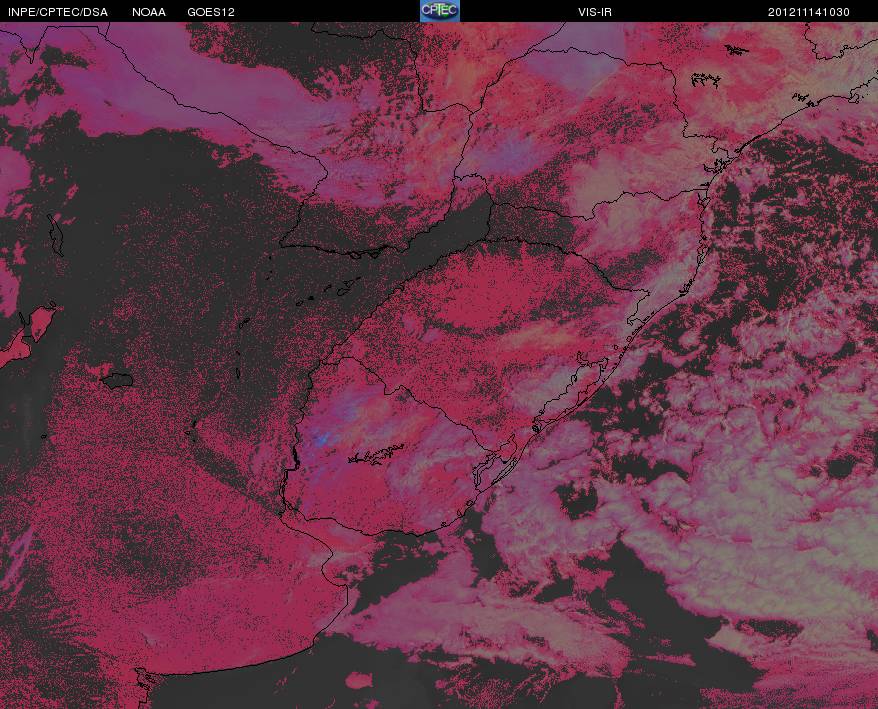Image resolution: width=878 pixels, height=709 pixels.
Task: Click the 201211141030 timestamp
Action: (x=809, y=12)
